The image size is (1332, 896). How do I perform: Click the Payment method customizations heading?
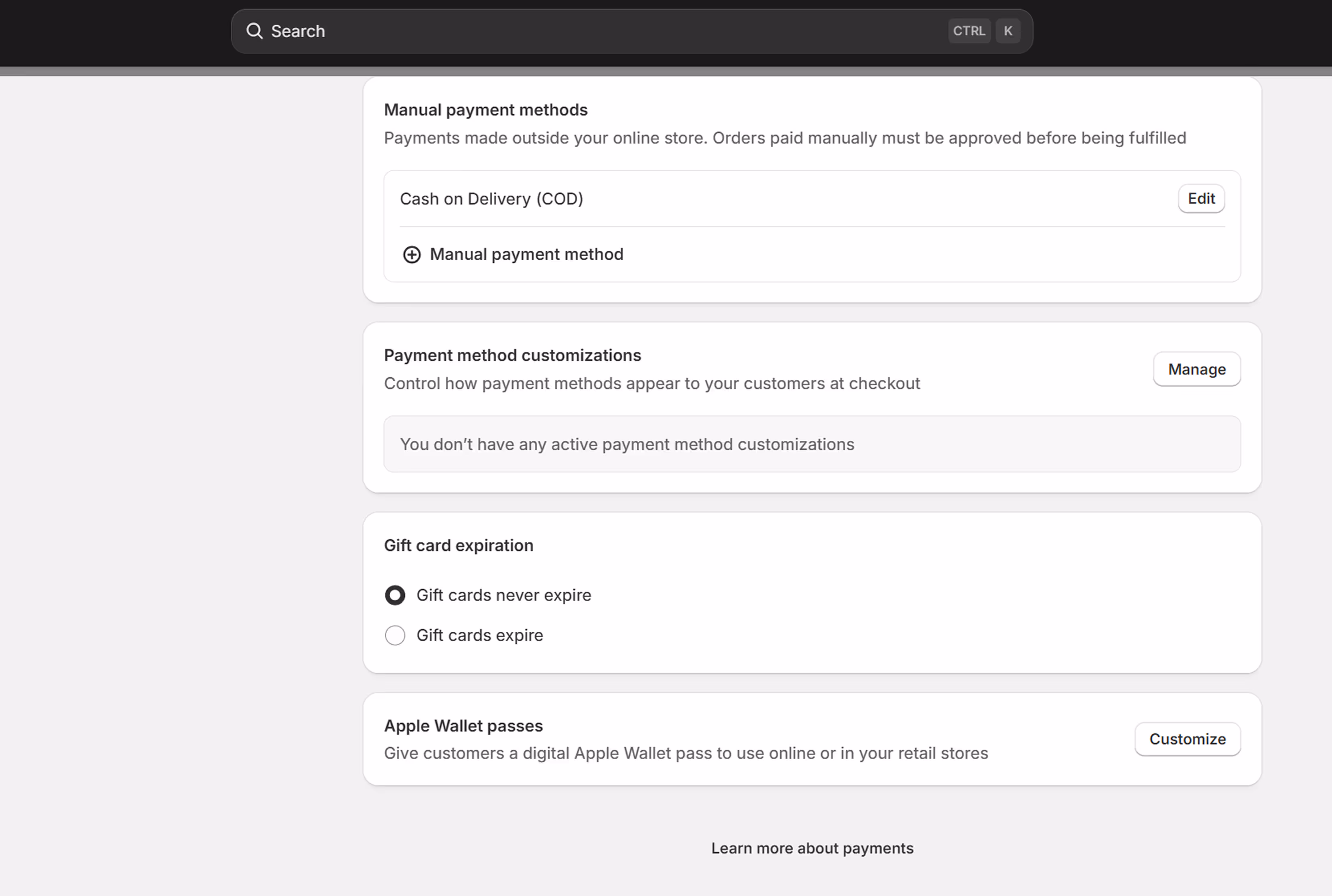pos(512,355)
